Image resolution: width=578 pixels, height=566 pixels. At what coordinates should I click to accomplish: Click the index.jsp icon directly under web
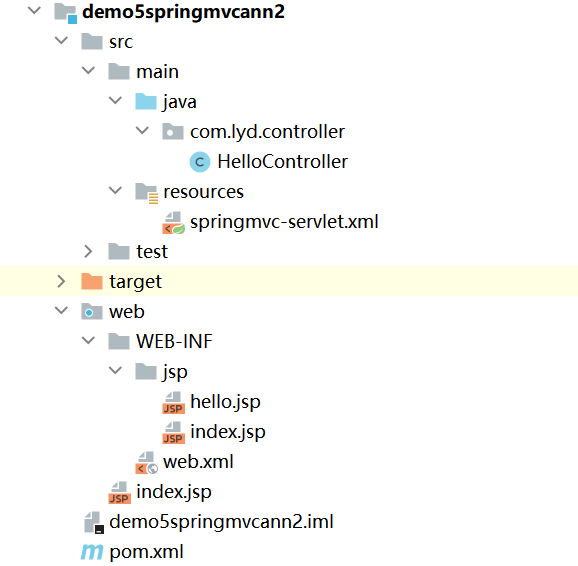click(119, 493)
